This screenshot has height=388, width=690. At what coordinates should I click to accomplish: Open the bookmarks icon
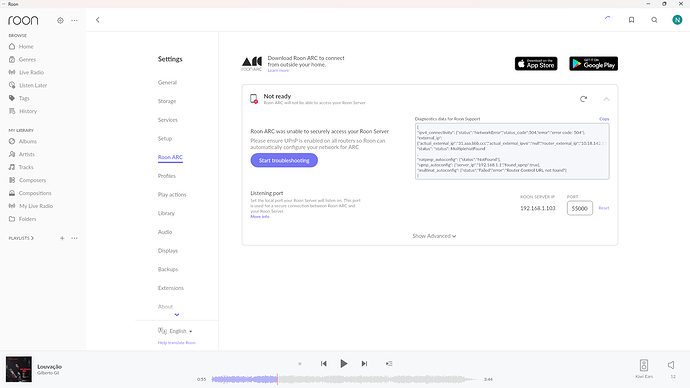(x=631, y=20)
